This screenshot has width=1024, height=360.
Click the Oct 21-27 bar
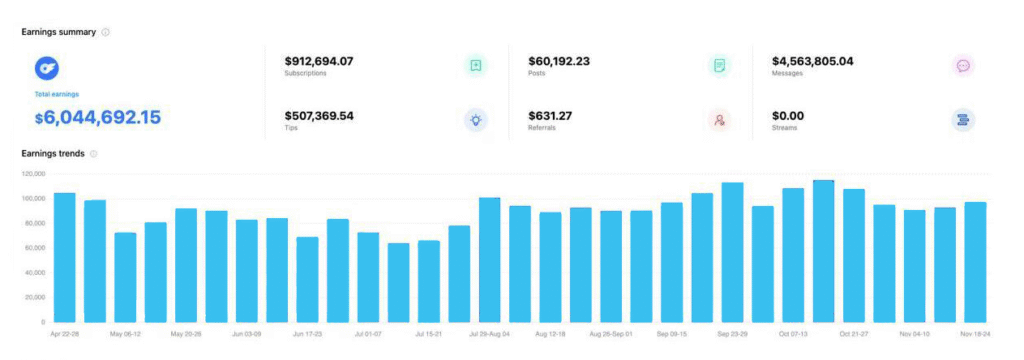(854, 255)
